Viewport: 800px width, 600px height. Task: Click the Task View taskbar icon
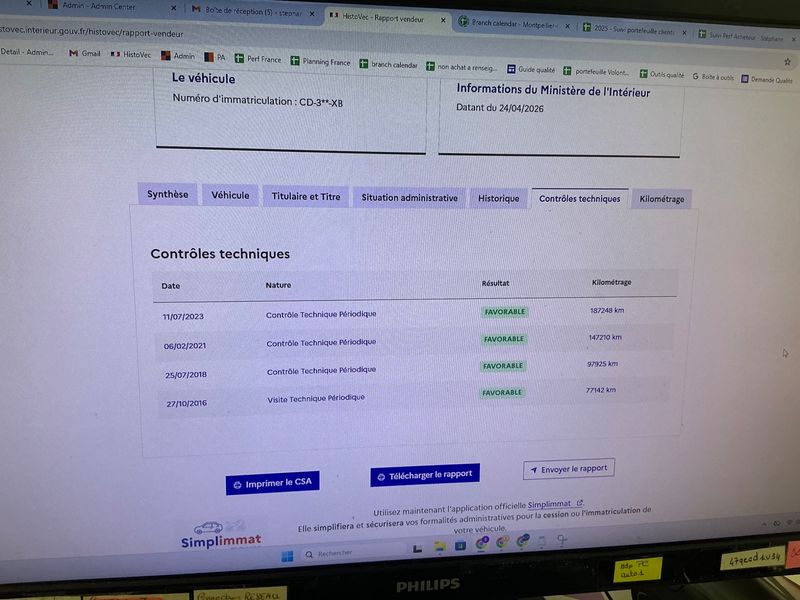tap(417, 548)
